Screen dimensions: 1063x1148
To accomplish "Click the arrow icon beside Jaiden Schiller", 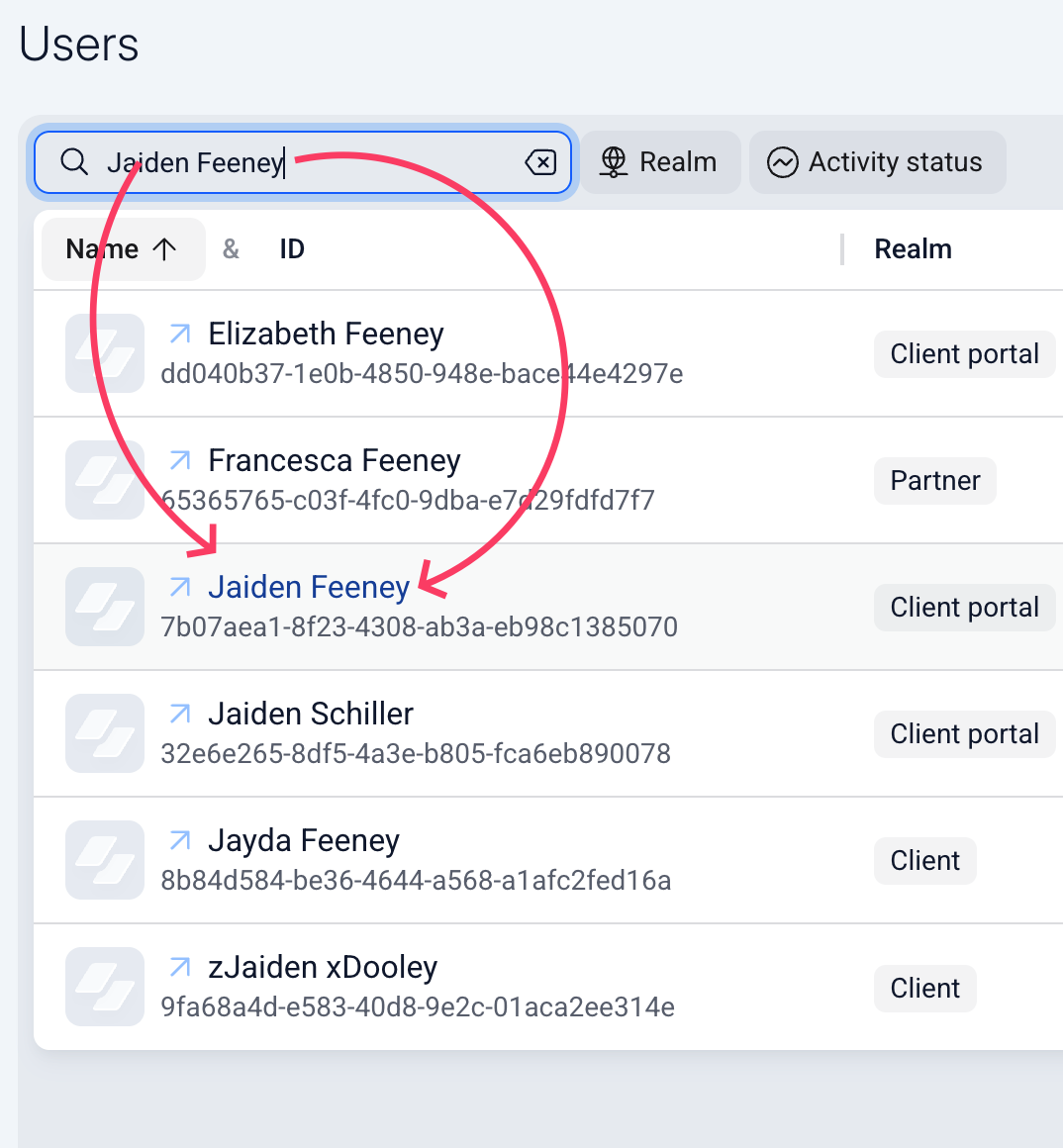I will (x=180, y=714).
